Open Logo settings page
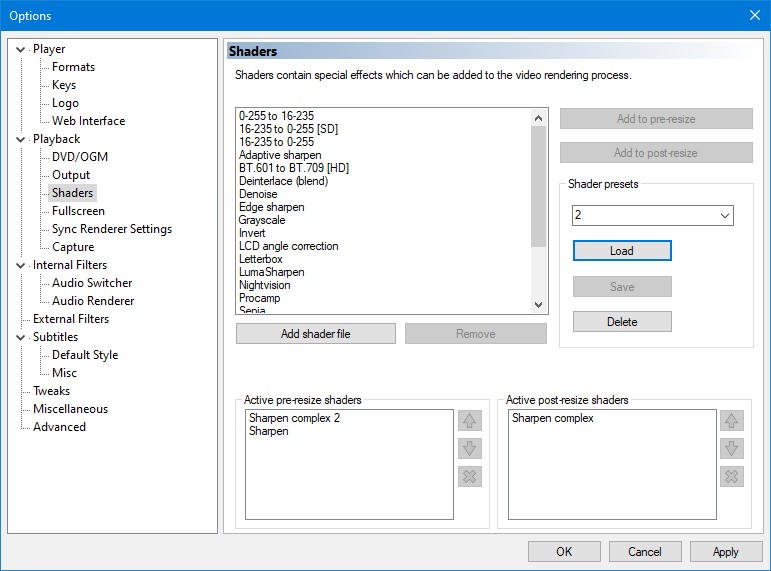Screen dimensions: 771x571 click(x=65, y=103)
